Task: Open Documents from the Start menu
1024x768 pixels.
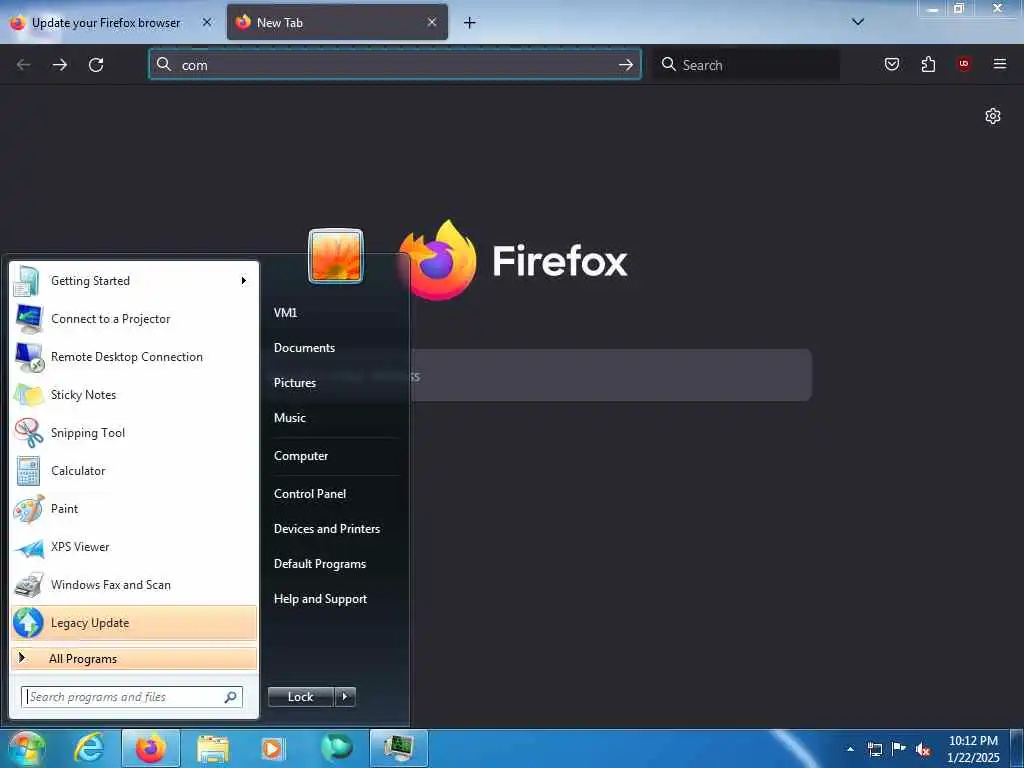Action: pyautogui.click(x=304, y=348)
